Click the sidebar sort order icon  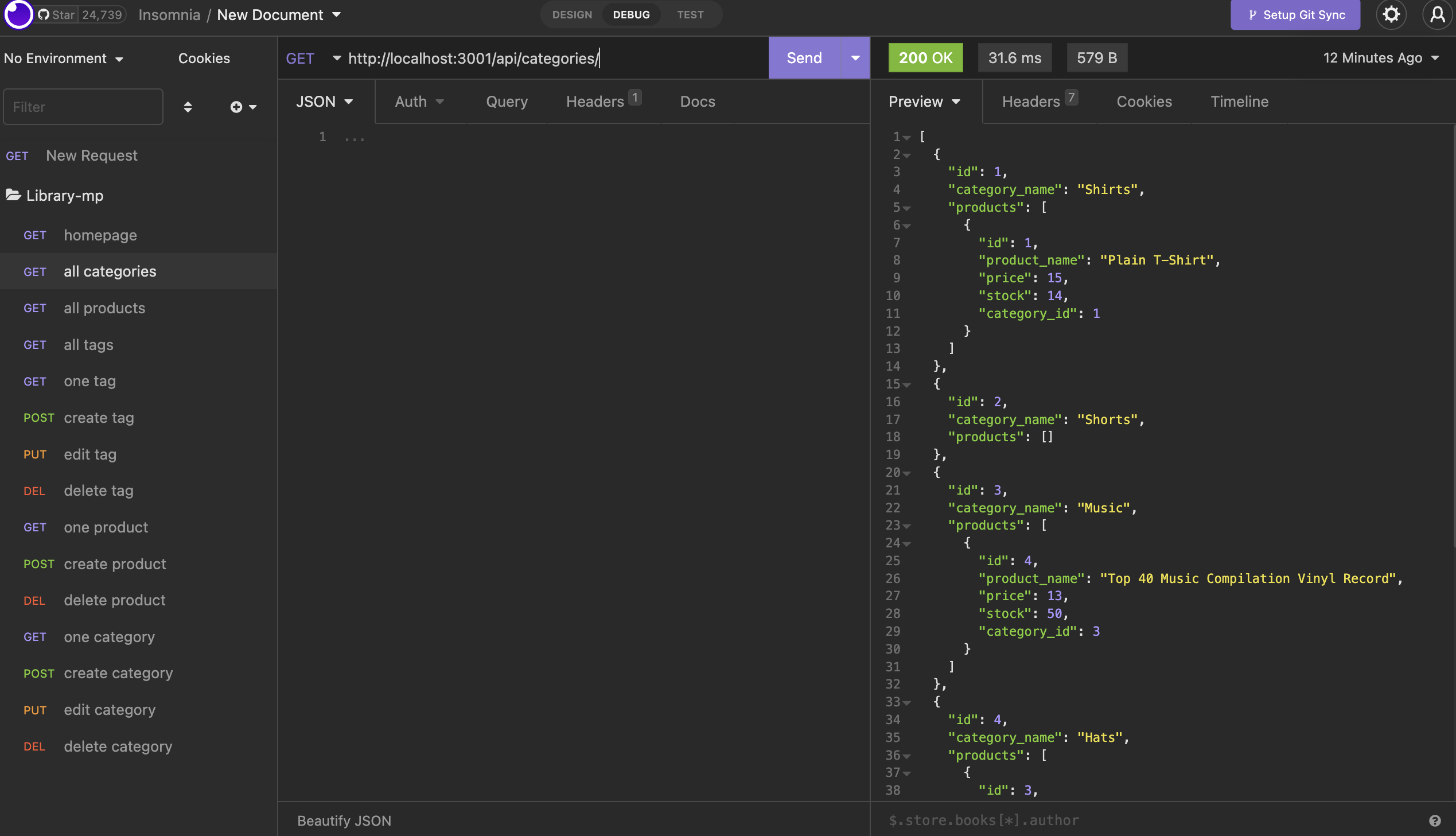(188, 107)
